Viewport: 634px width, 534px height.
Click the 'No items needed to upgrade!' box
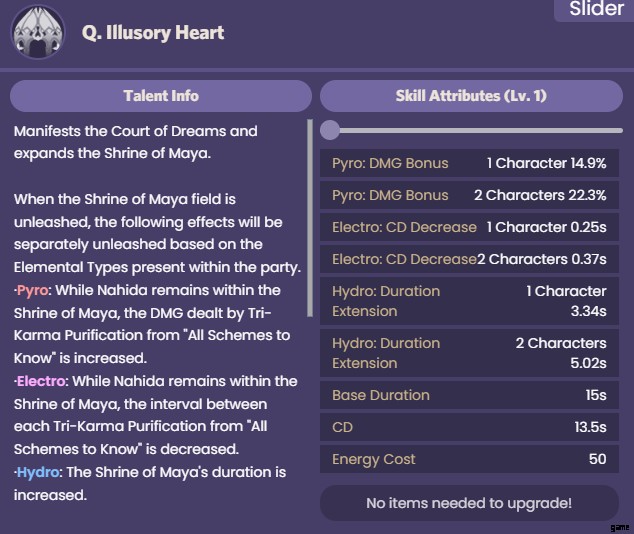469,503
